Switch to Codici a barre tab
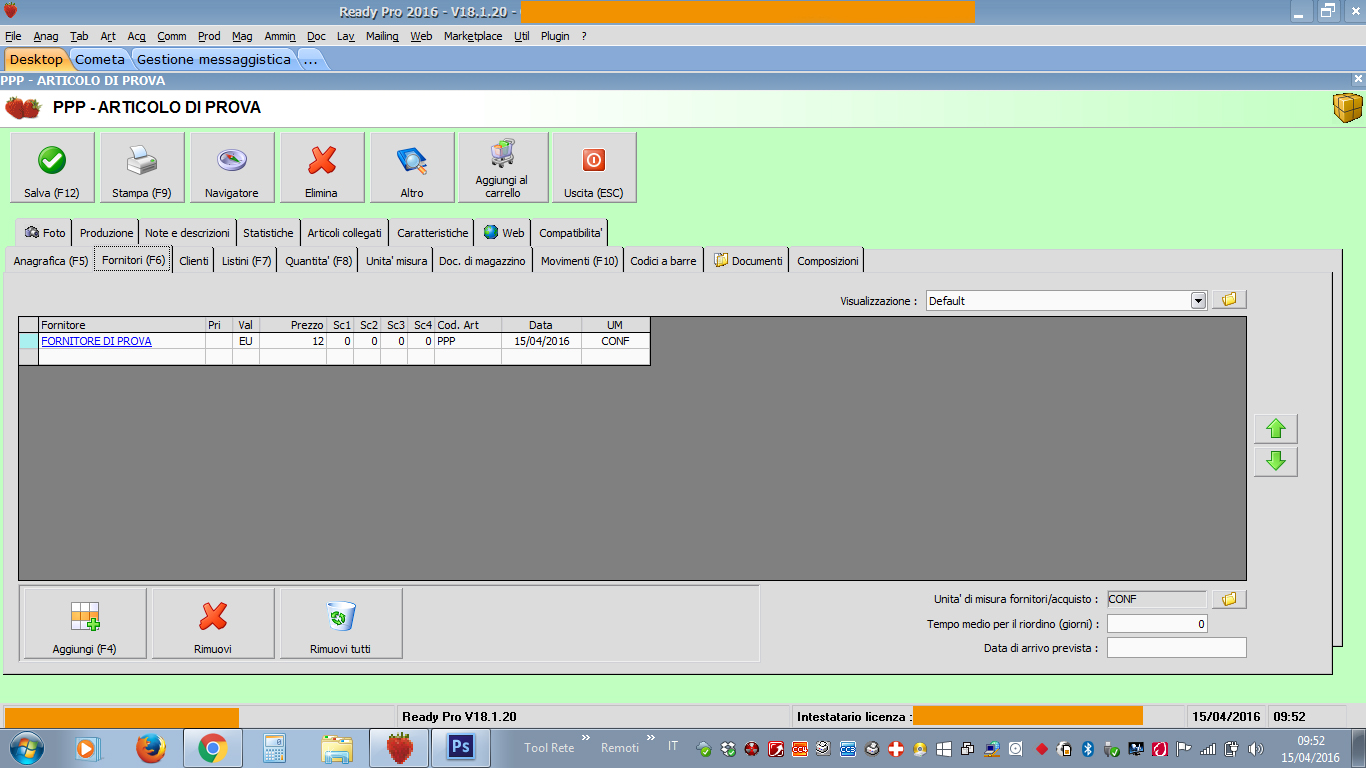1366x768 pixels. pos(663,261)
